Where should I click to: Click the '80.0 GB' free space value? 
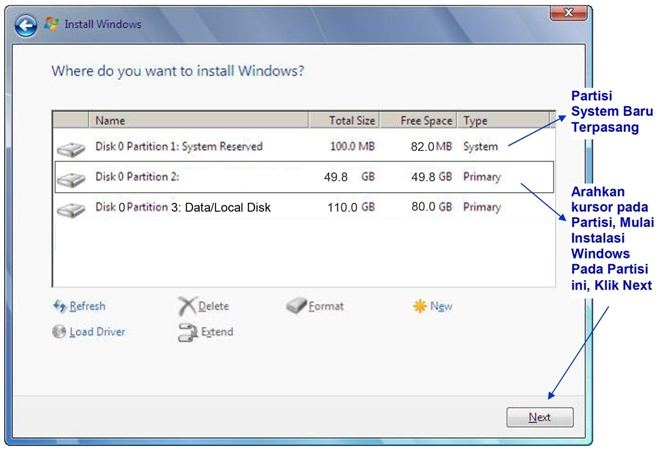(431, 207)
